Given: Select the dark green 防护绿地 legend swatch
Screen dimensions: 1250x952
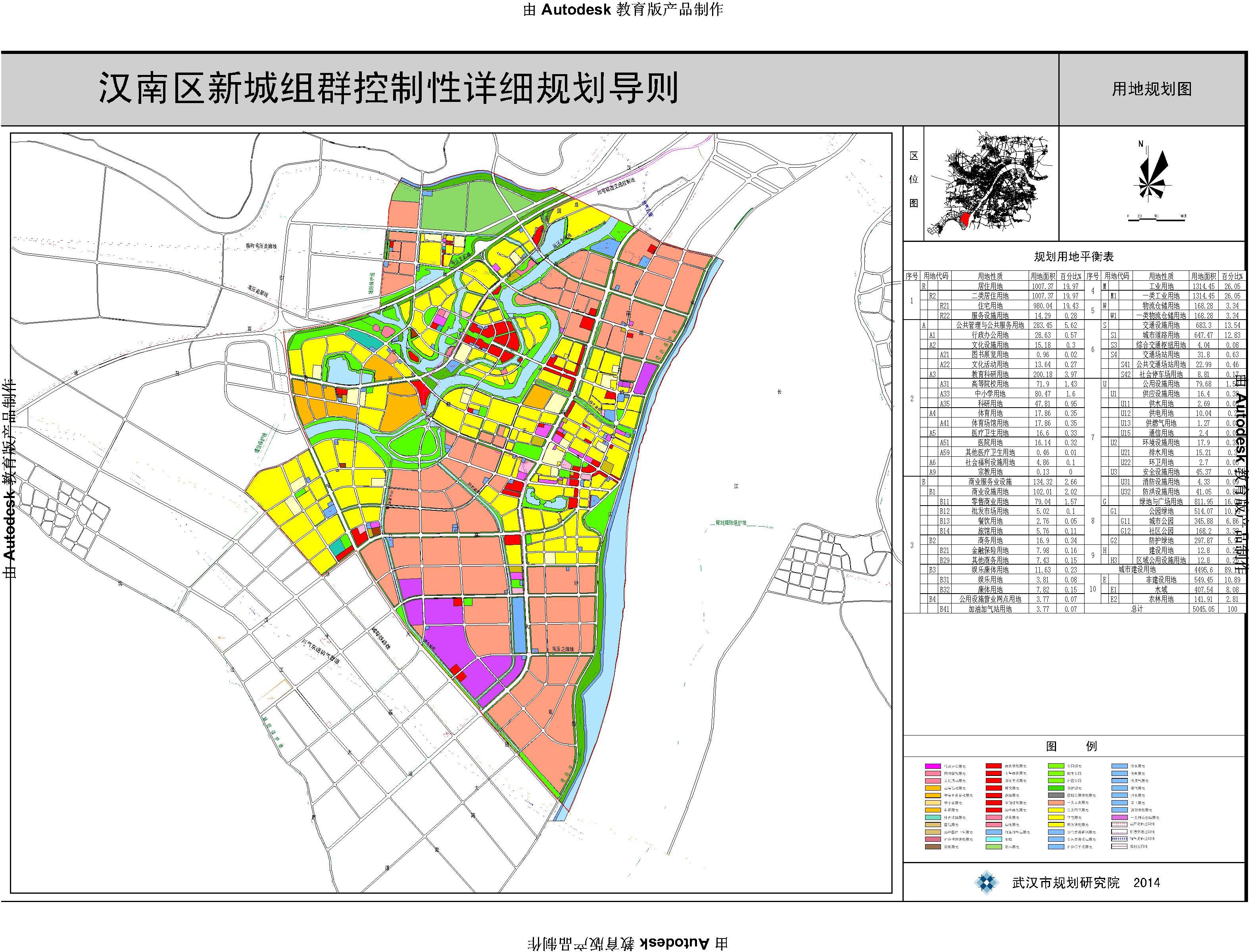Looking at the screenshot, I should tap(1057, 788).
